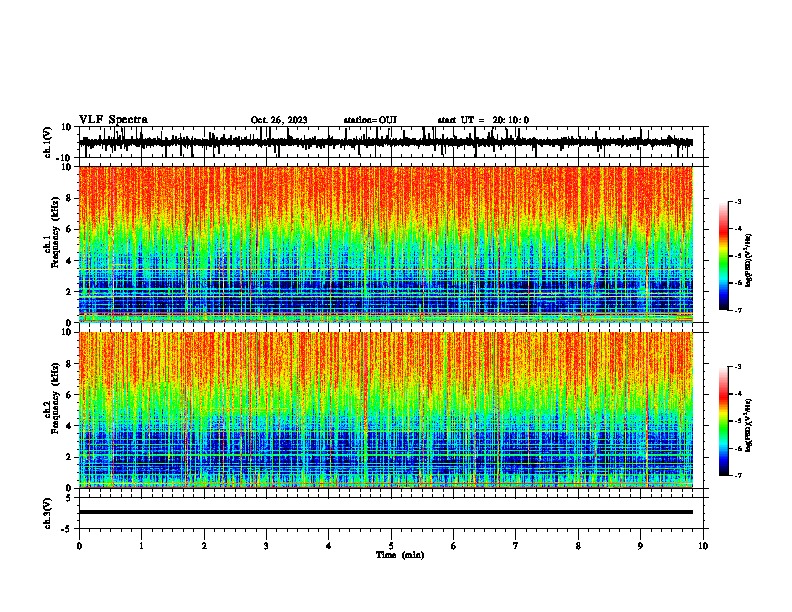Click the "-3" label on ch.2 color bar
792x612 pixels.
(x=737, y=367)
